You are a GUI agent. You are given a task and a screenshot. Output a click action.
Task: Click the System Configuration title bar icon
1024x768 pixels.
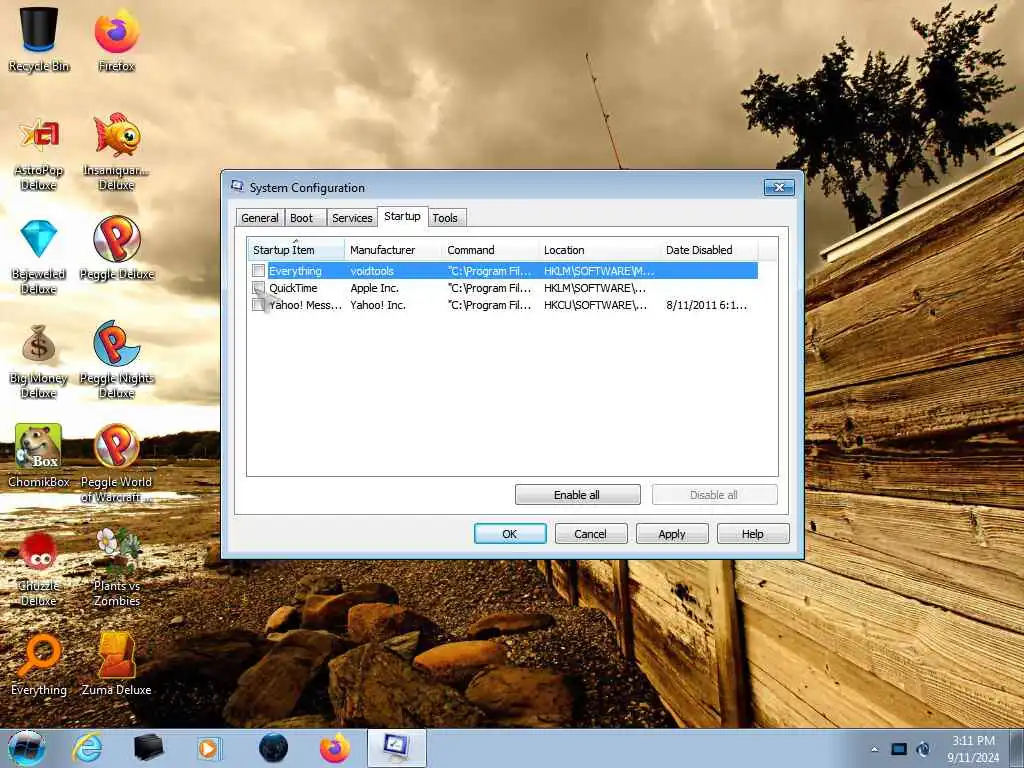pyautogui.click(x=237, y=187)
